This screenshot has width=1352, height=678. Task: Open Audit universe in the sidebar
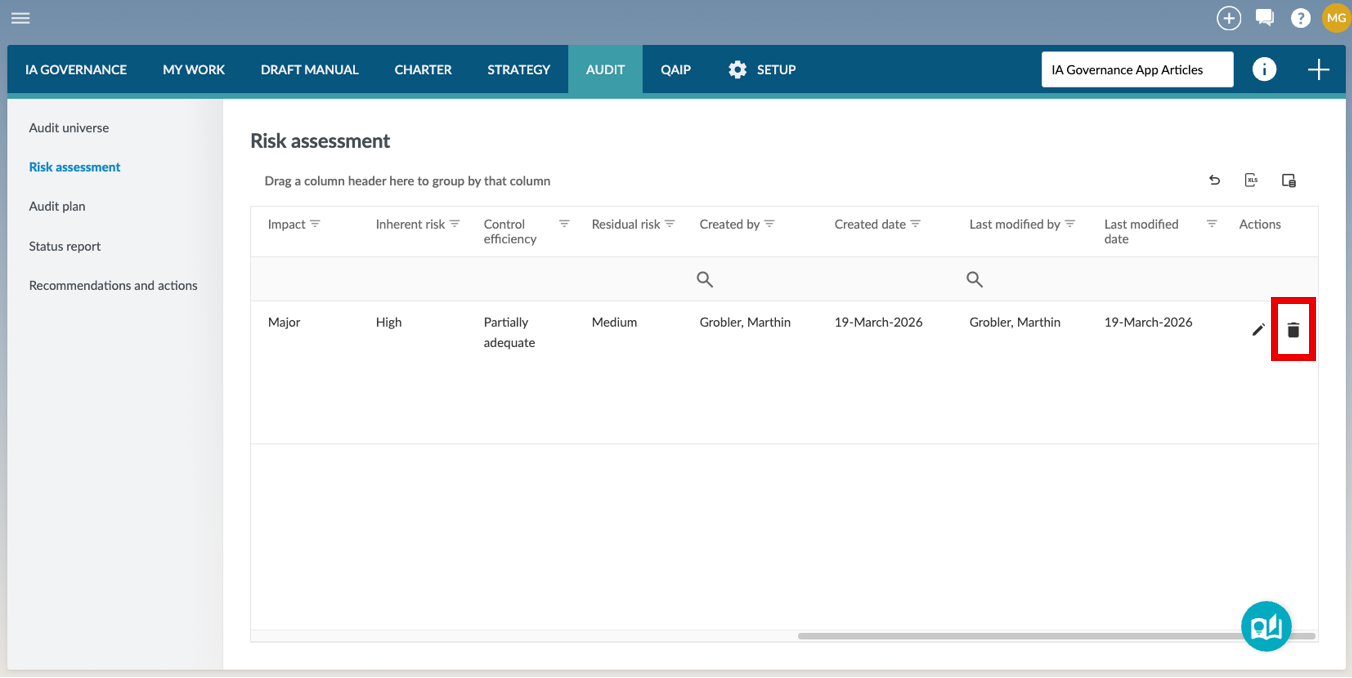coord(69,128)
